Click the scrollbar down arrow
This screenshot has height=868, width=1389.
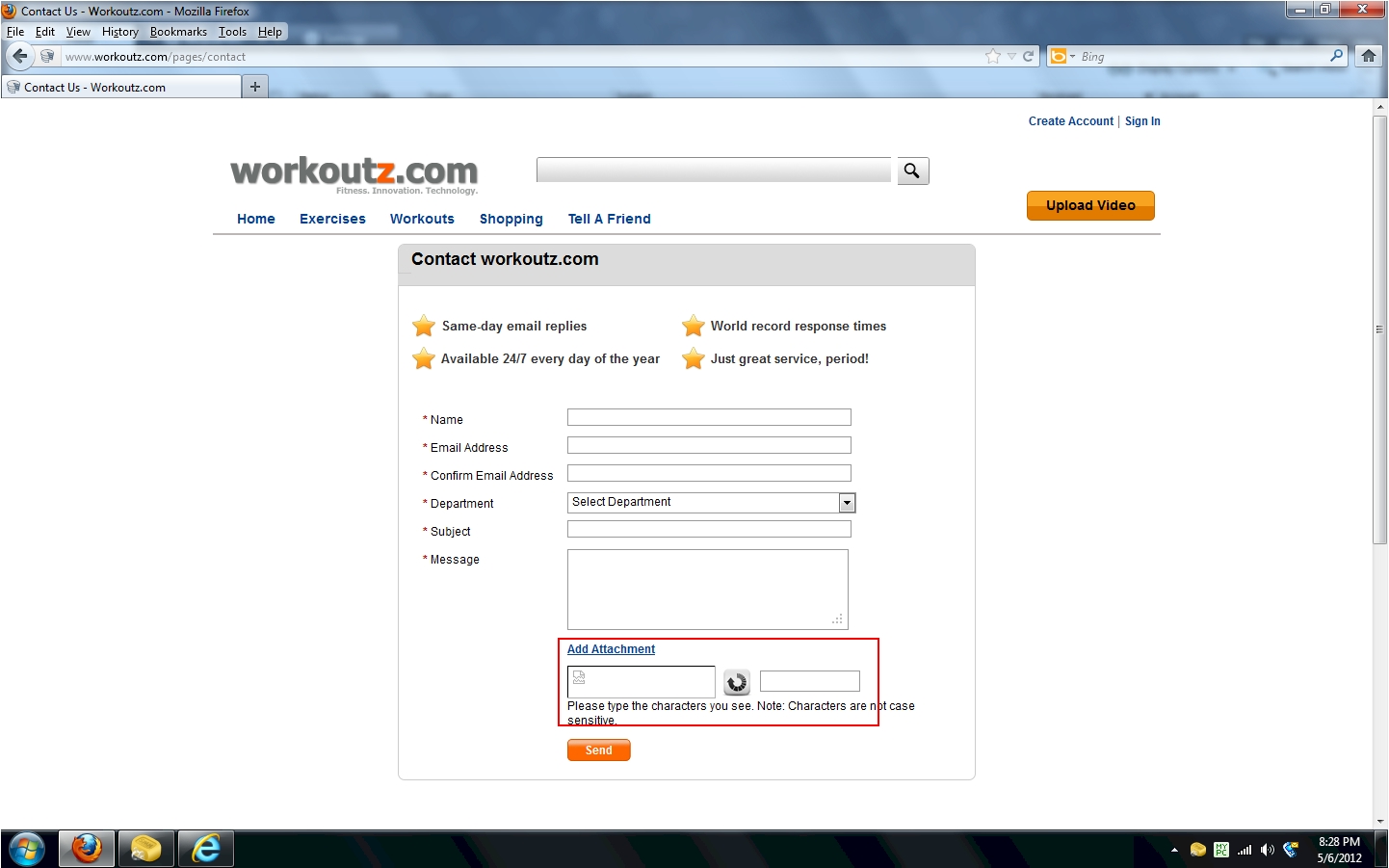point(1380,822)
